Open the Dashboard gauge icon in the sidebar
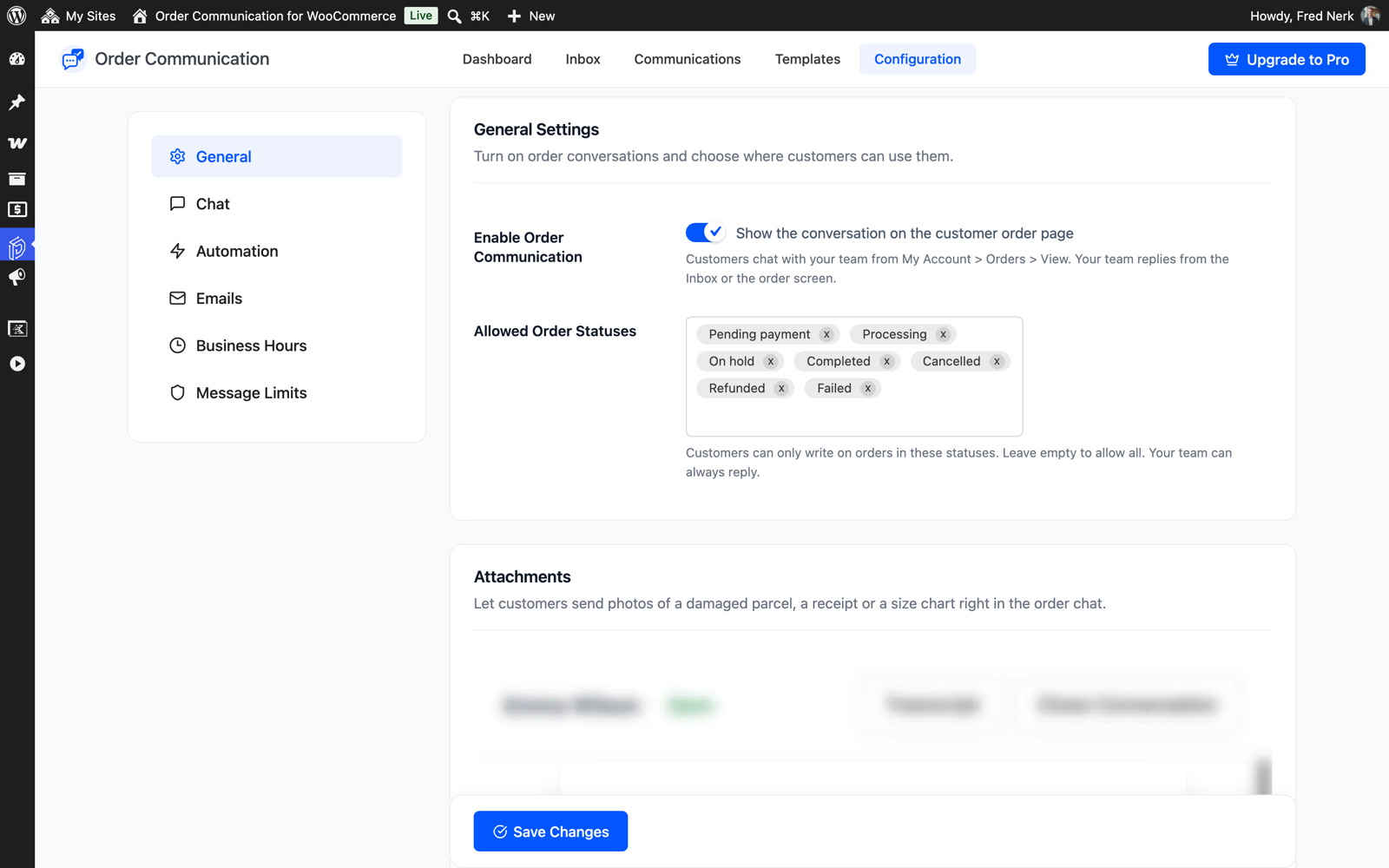1389x868 pixels. [17, 59]
